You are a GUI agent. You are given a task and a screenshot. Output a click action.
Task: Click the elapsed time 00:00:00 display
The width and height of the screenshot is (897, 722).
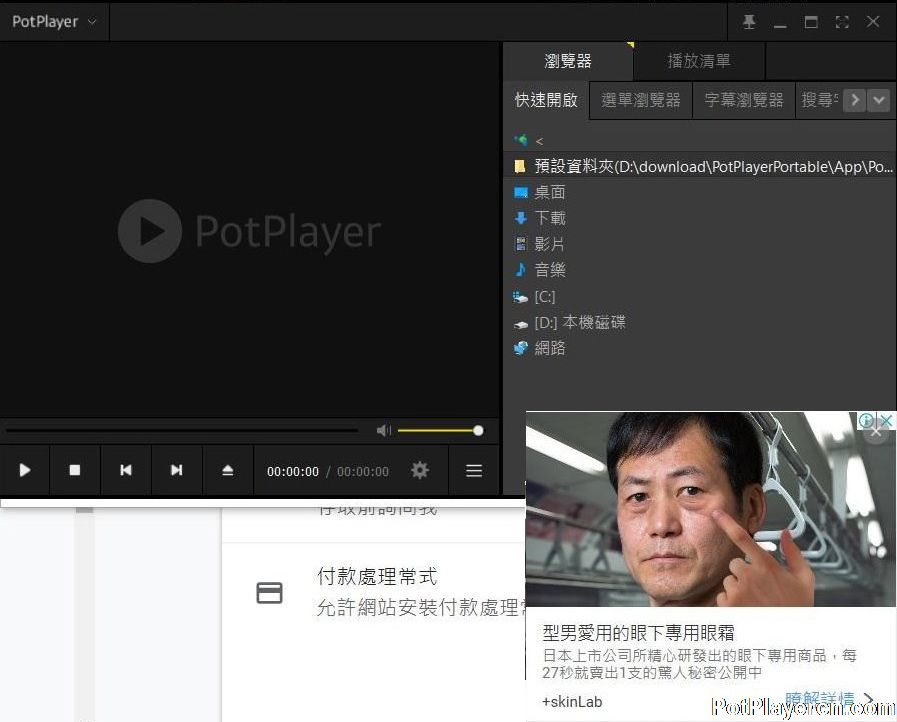293,471
